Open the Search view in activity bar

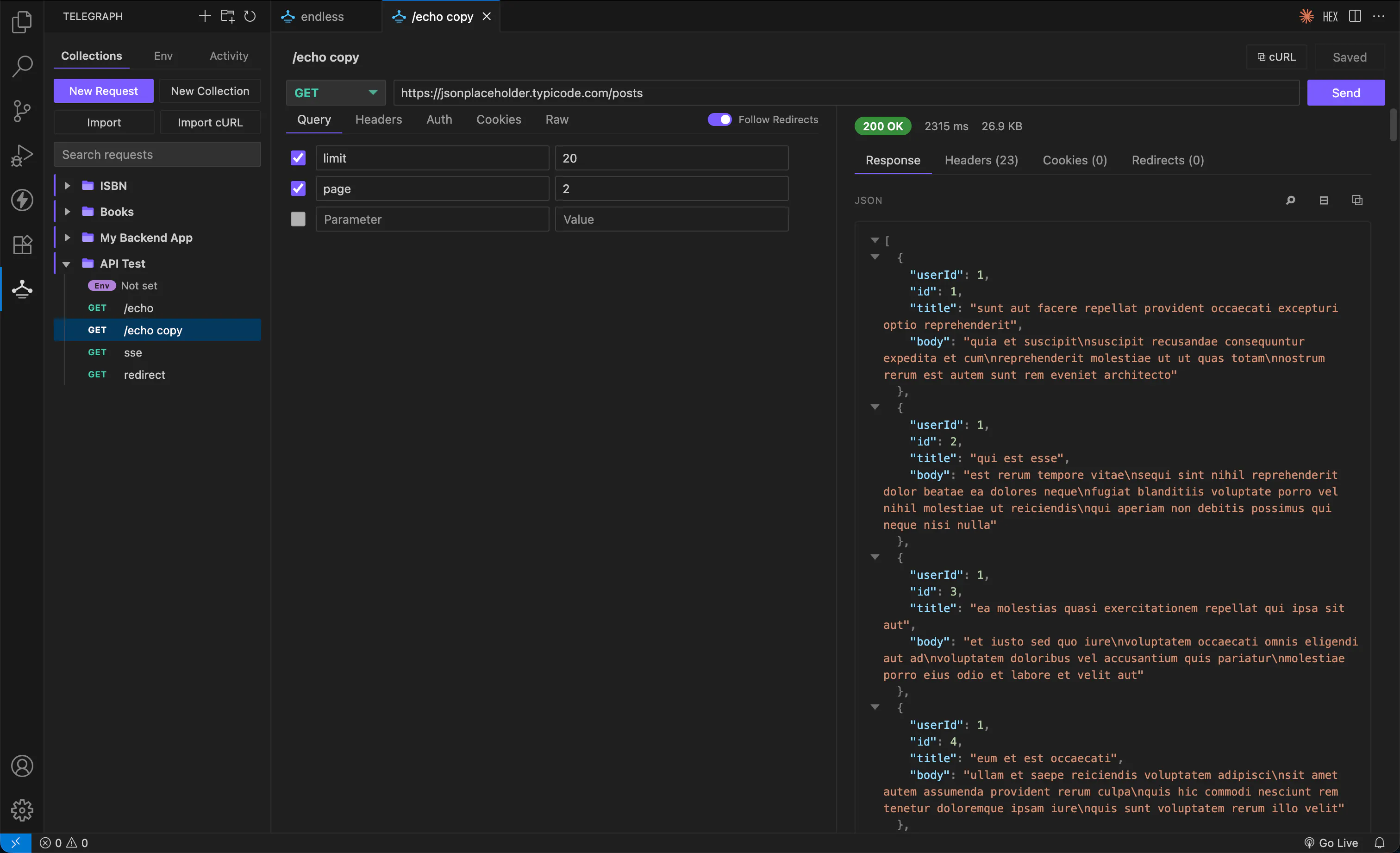coord(22,66)
